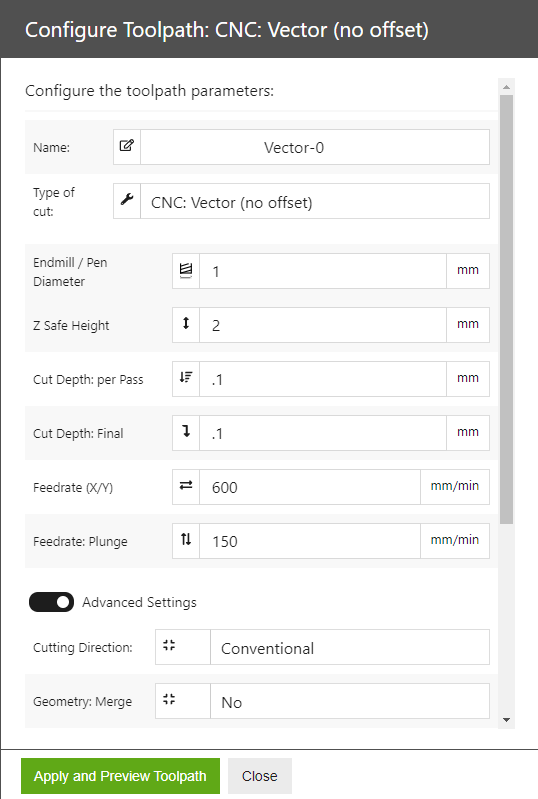Toggle the Advanced Settings switch

[51, 602]
